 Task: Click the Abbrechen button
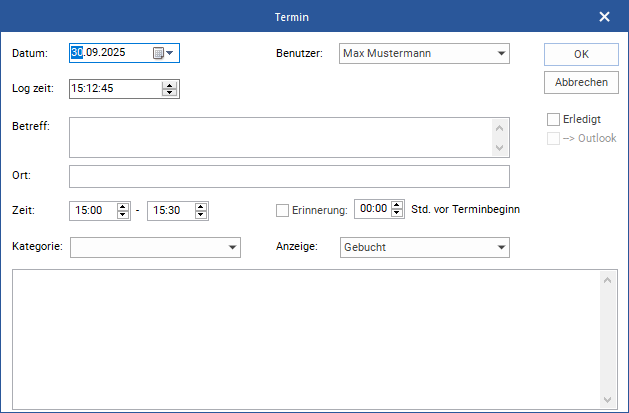click(581, 82)
